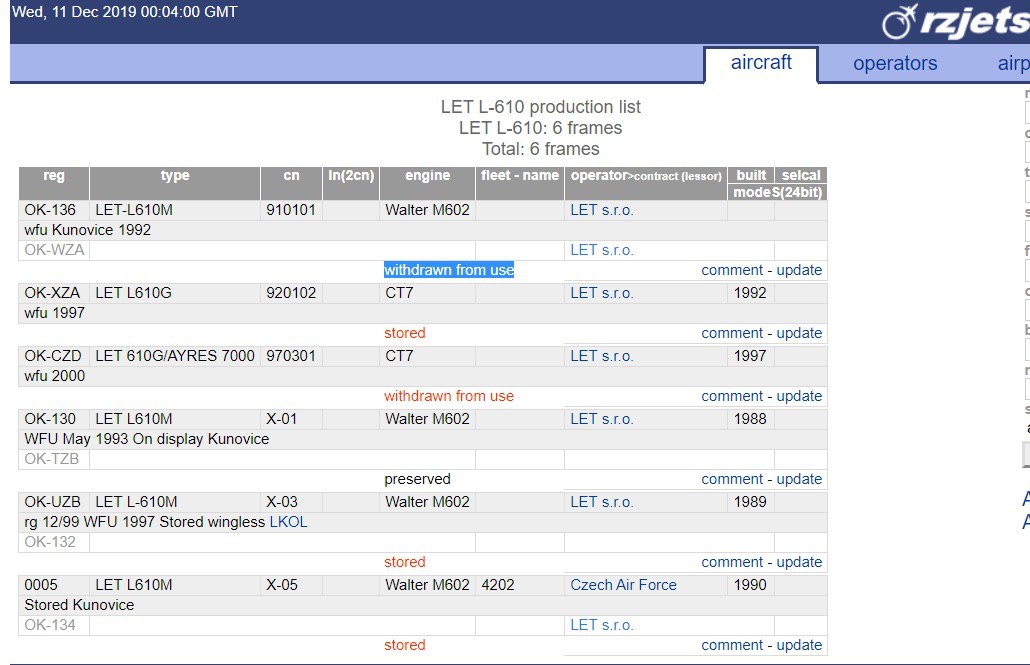Open the LKOL airport link

click(288, 522)
